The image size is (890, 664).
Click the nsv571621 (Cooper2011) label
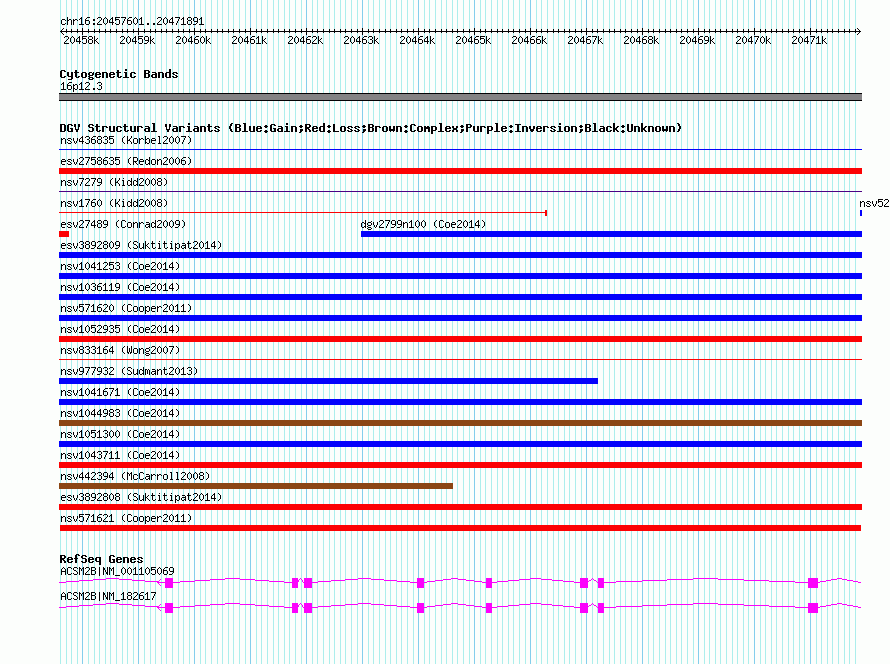pos(126,518)
